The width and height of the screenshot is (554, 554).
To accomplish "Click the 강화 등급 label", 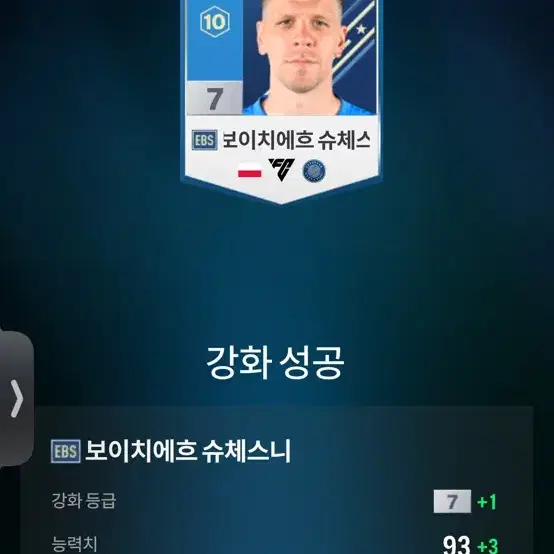I will coord(84,501).
